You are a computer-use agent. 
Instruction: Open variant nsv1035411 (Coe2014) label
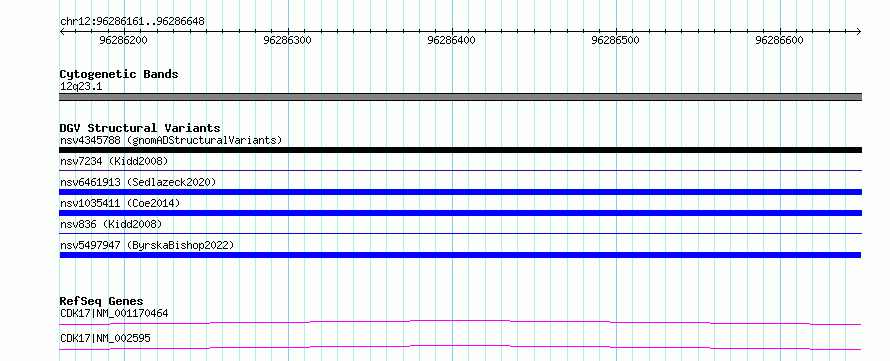point(120,203)
